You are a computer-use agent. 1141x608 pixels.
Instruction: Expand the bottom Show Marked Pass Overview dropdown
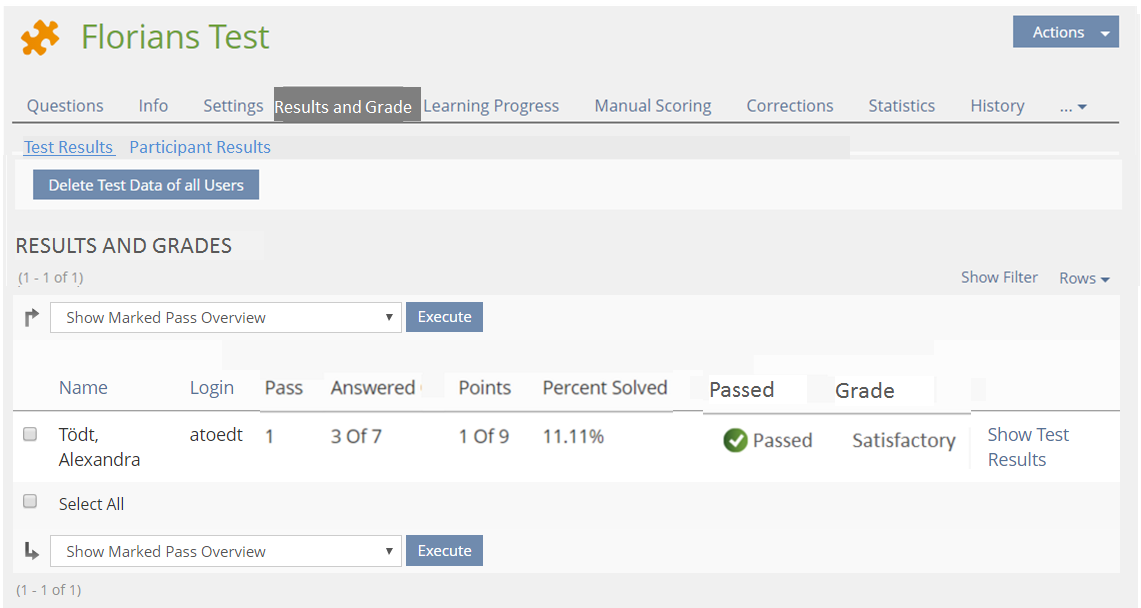tap(225, 551)
